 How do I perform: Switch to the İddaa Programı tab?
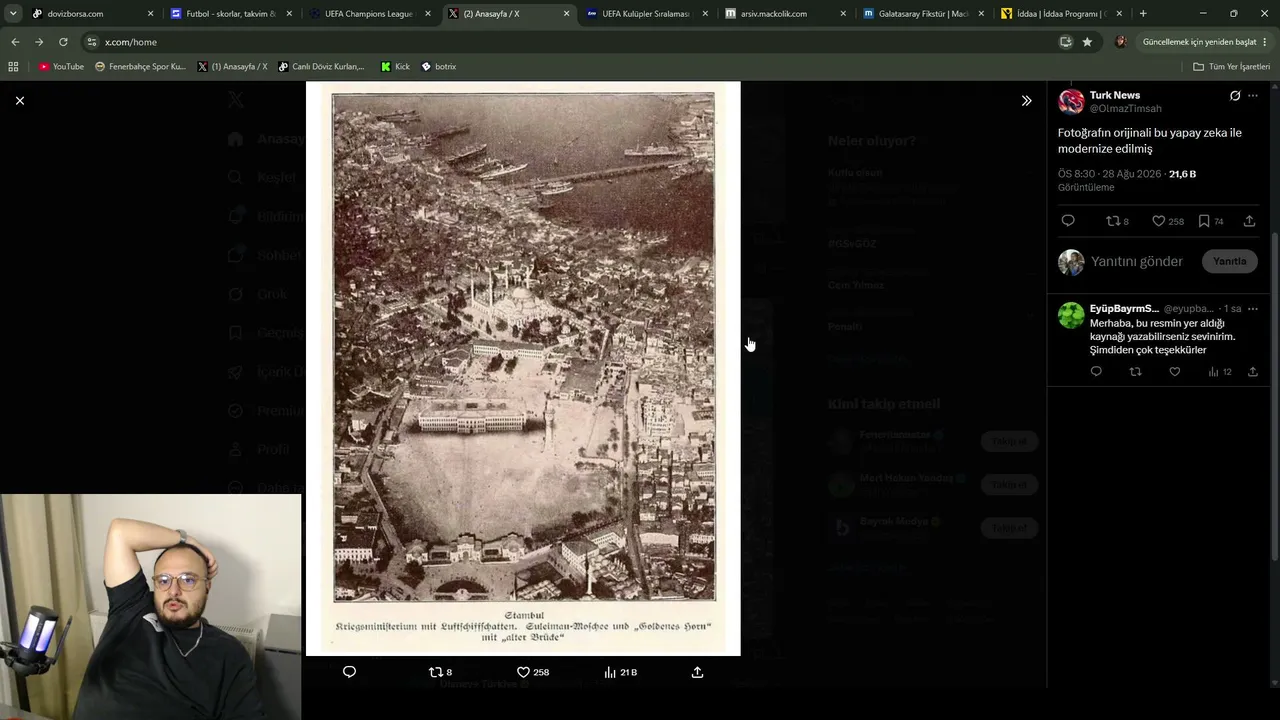1060,14
